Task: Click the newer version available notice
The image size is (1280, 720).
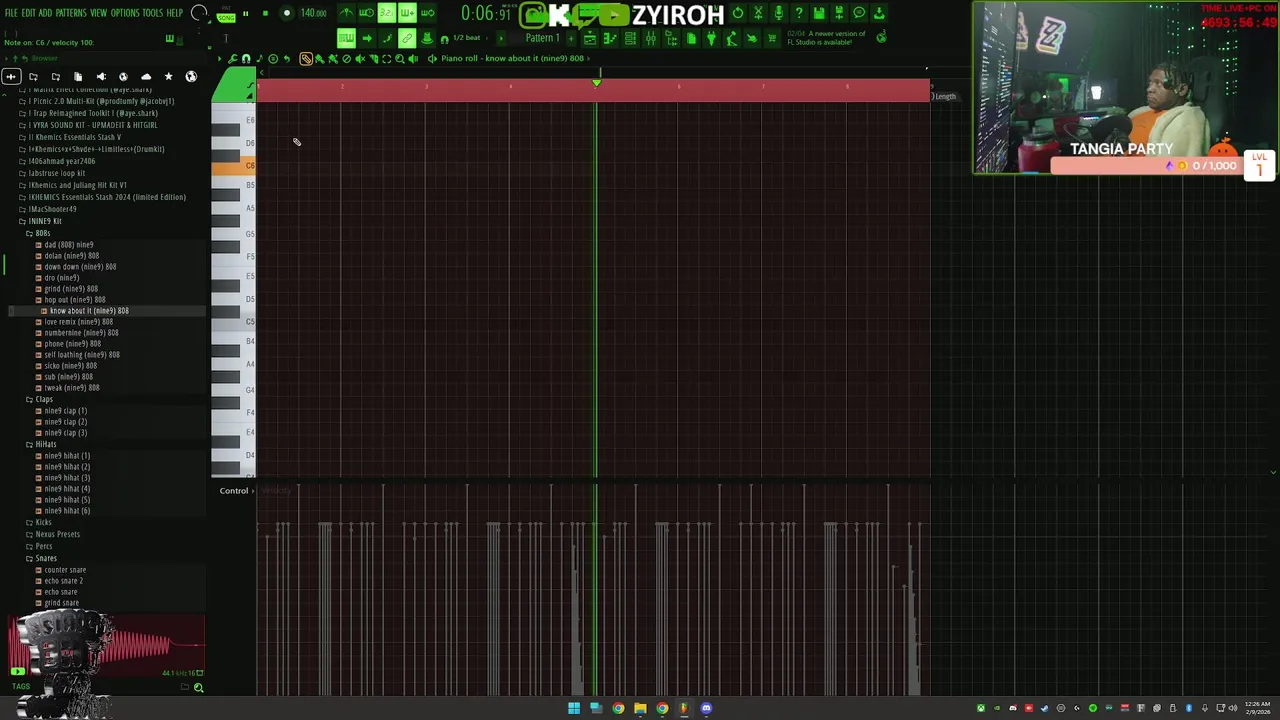Action: click(x=826, y=38)
